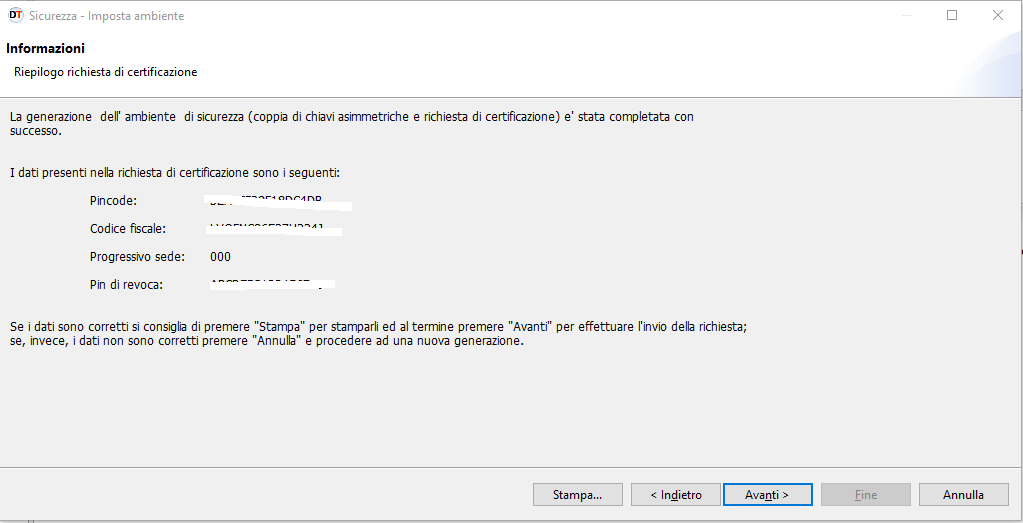1023x523 pixels.
Task: Click the window title 'Sicurezza - Imposta ambiente'
Action: coord(106,16)
